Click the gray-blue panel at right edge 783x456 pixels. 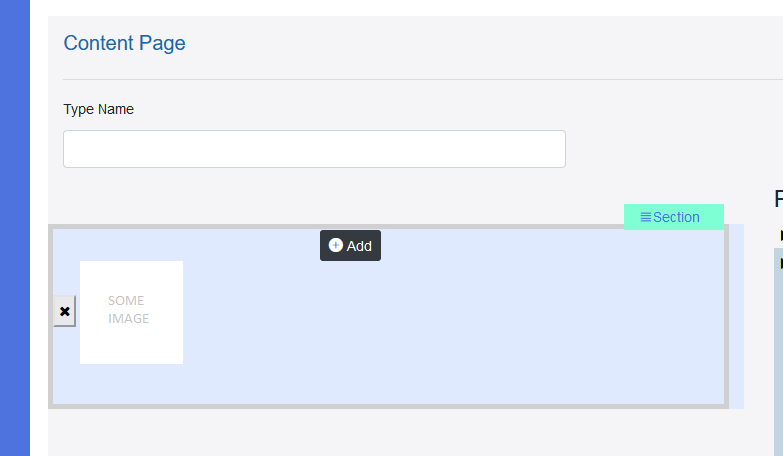[x=779, y=352]
